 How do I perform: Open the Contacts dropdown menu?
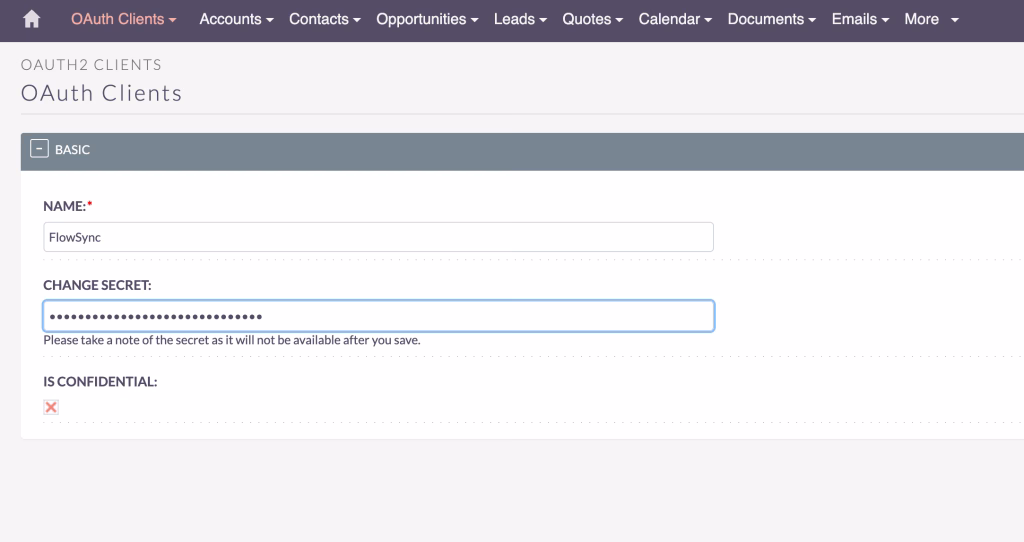pos(325,19)
